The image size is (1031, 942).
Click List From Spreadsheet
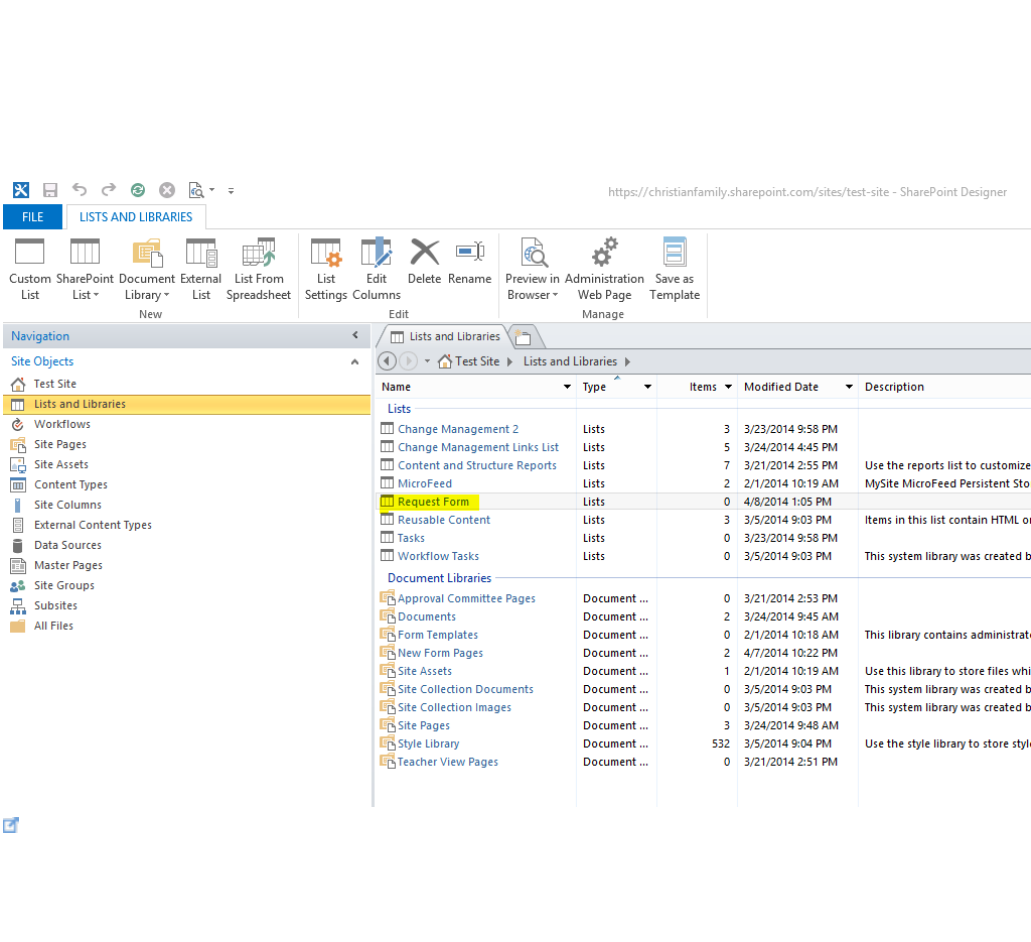[258, 270]
